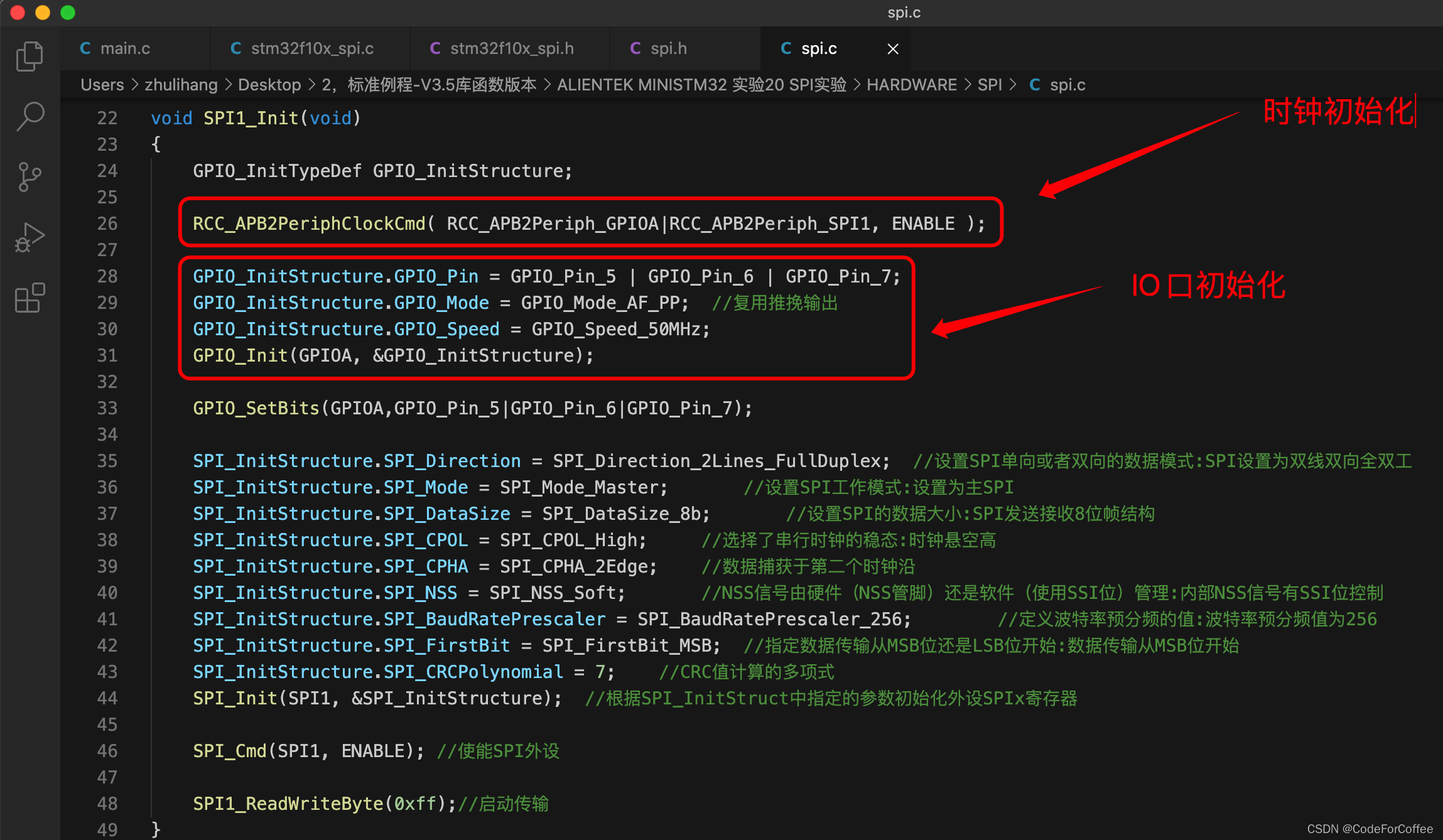Click the C file icon in the breadcrumb bar

click(1035, 84)
